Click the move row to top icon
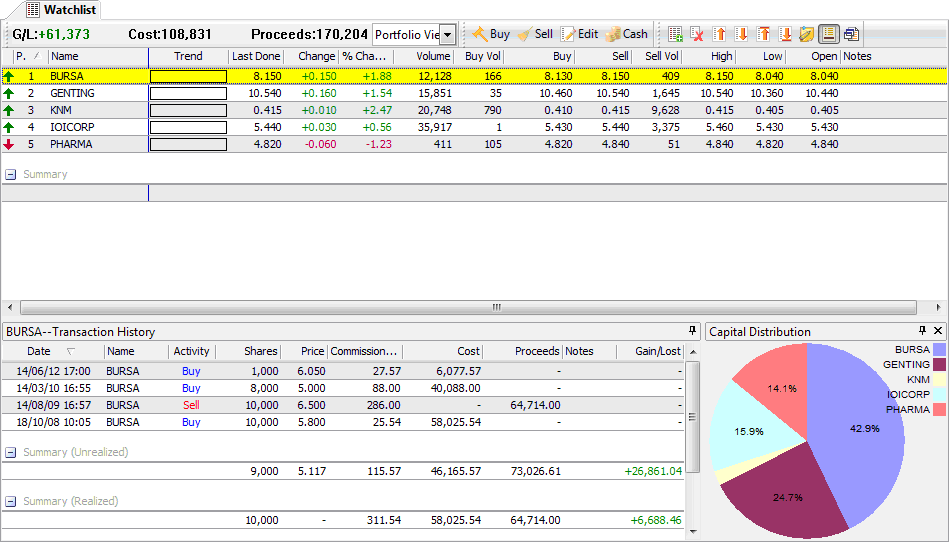This screenshot has height=542, width=949. click(x=763, y=34)
